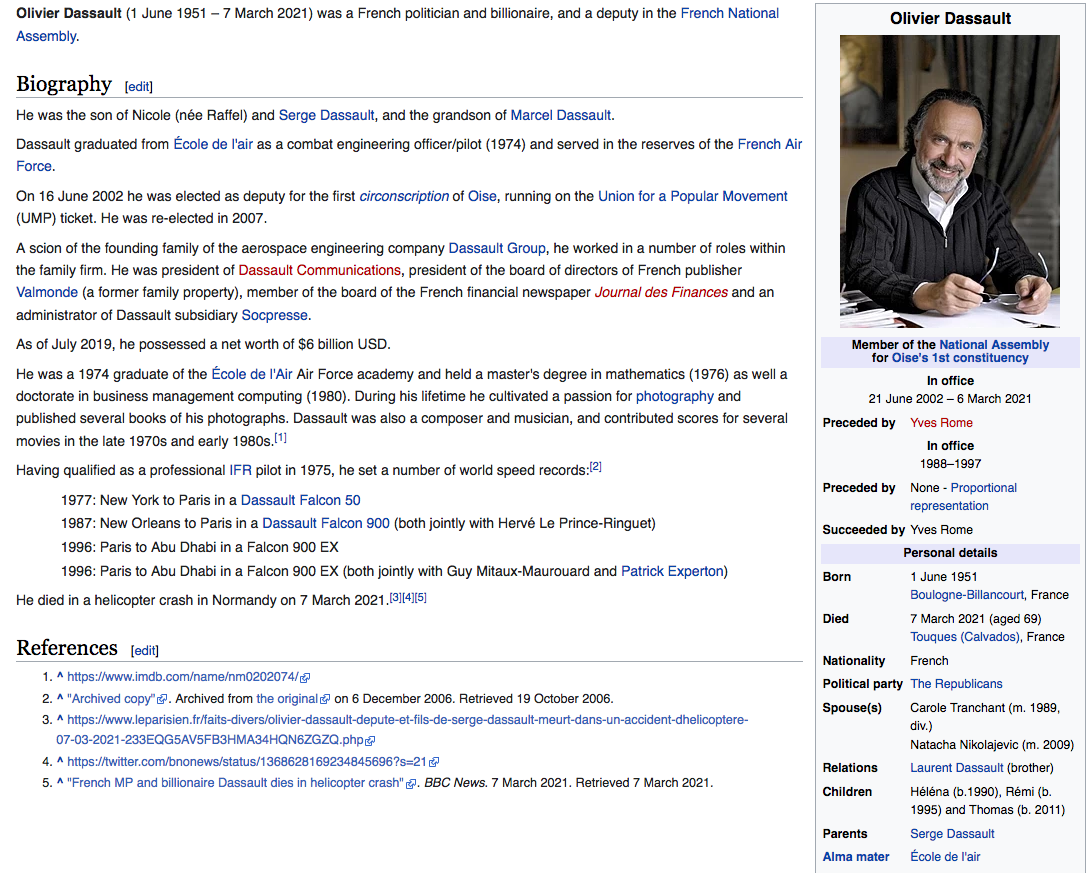Image resolution: width=1091 pixels, height=873 pixels.
Task: Open the Oise article link
Action: [x=482, y=197]
